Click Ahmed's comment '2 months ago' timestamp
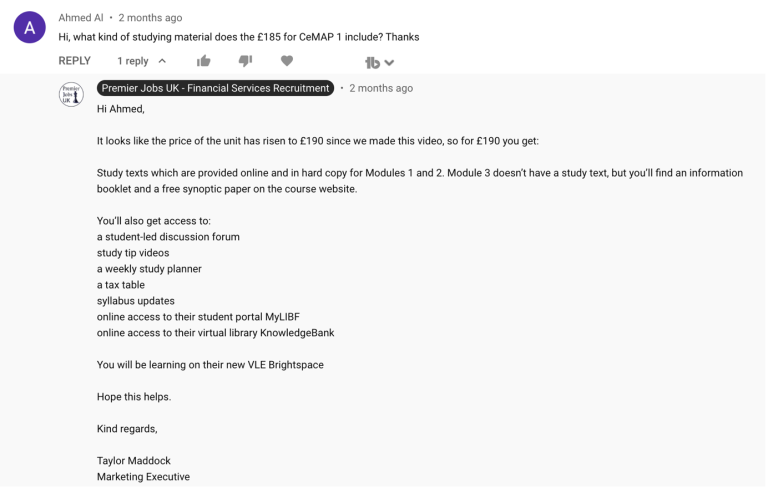Viewport: 768px width, 488px height. coord(150,18)
